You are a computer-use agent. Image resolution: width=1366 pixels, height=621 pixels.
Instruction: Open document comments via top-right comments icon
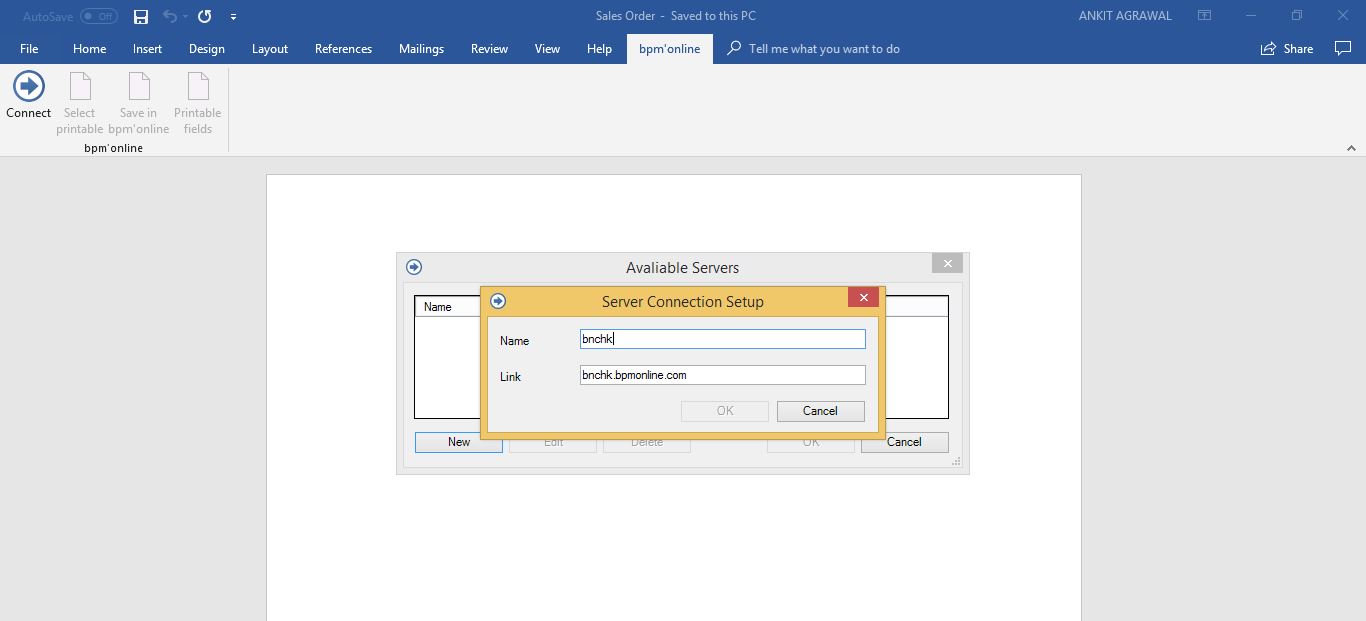1343,48
